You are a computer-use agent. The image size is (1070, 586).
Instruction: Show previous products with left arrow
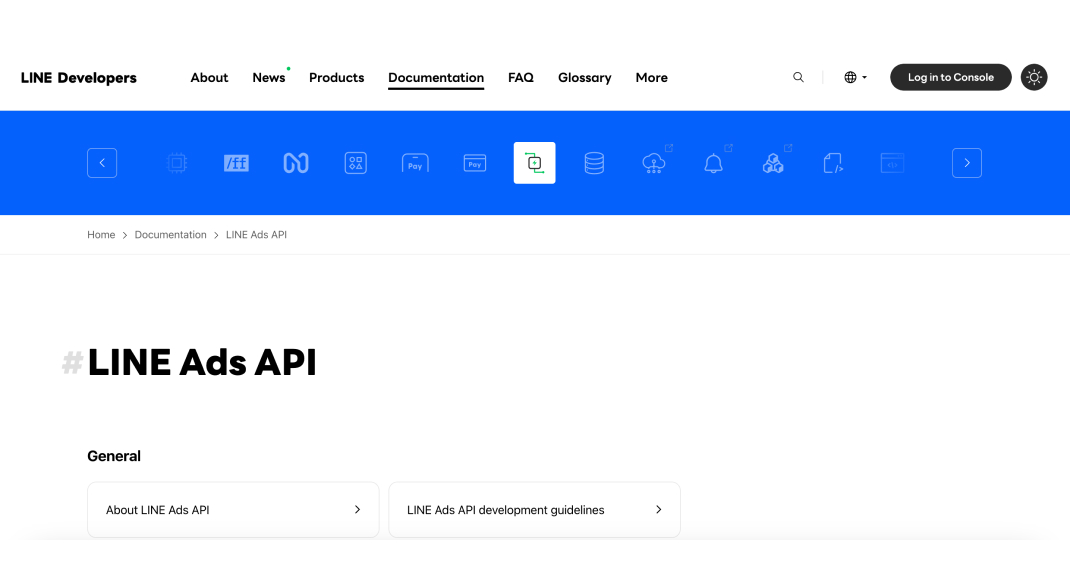(x=102, y=163)
